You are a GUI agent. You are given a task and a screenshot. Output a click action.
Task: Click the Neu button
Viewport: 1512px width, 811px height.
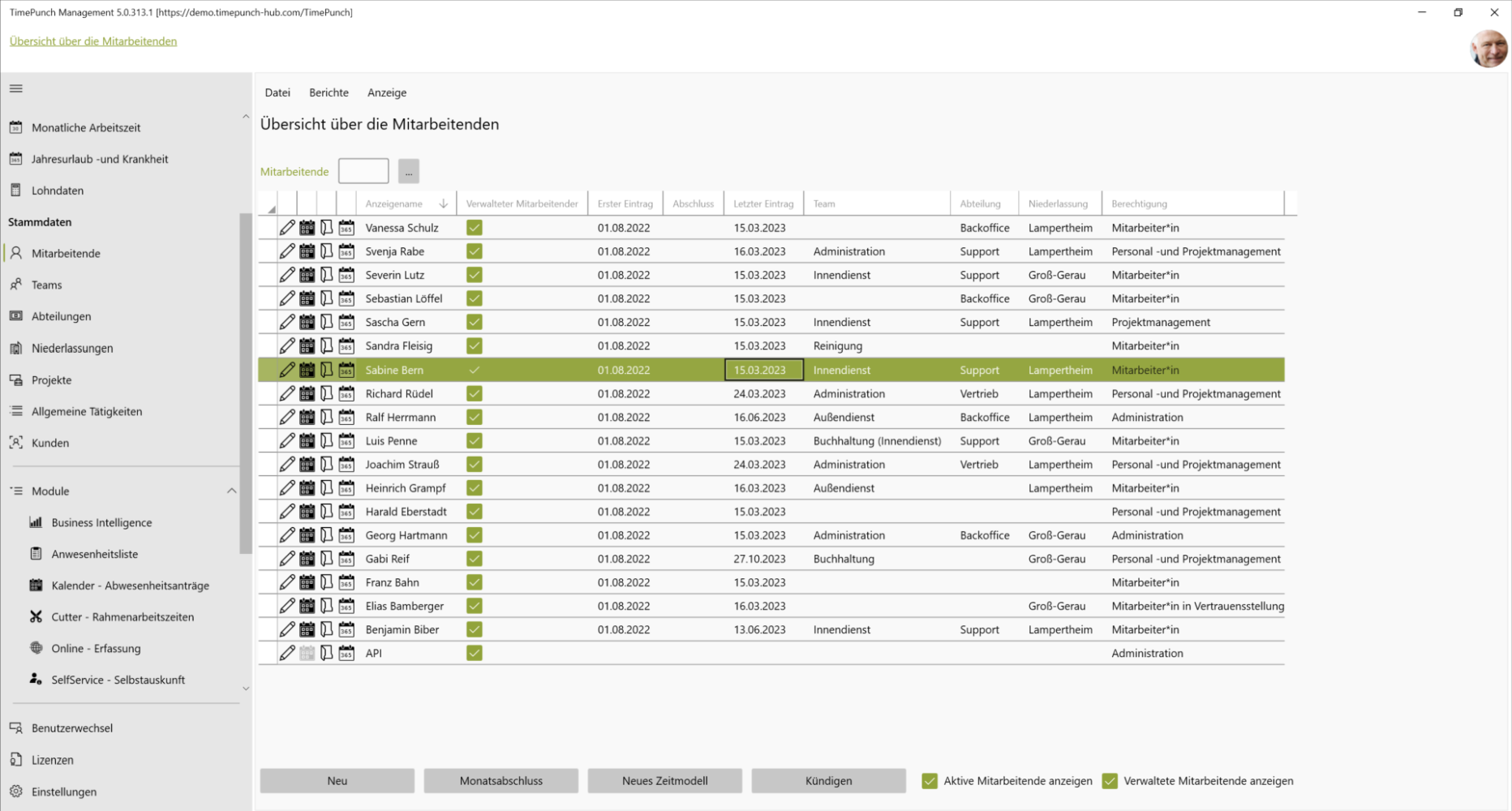pos(337,781)
